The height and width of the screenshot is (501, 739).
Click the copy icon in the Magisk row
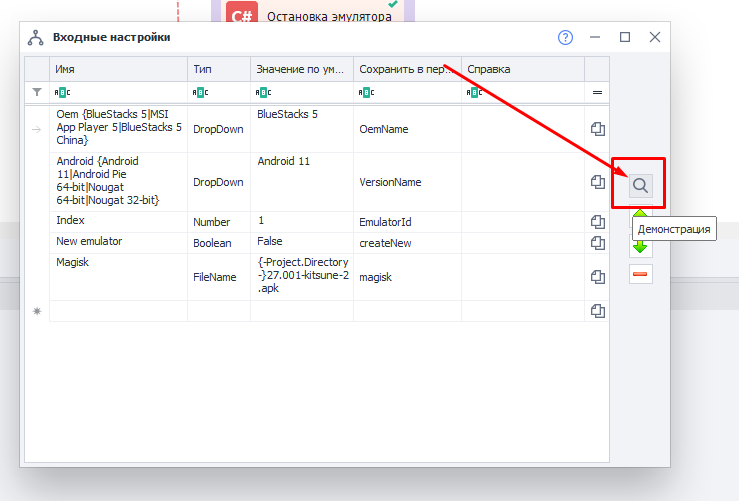[x=598, y=277]
